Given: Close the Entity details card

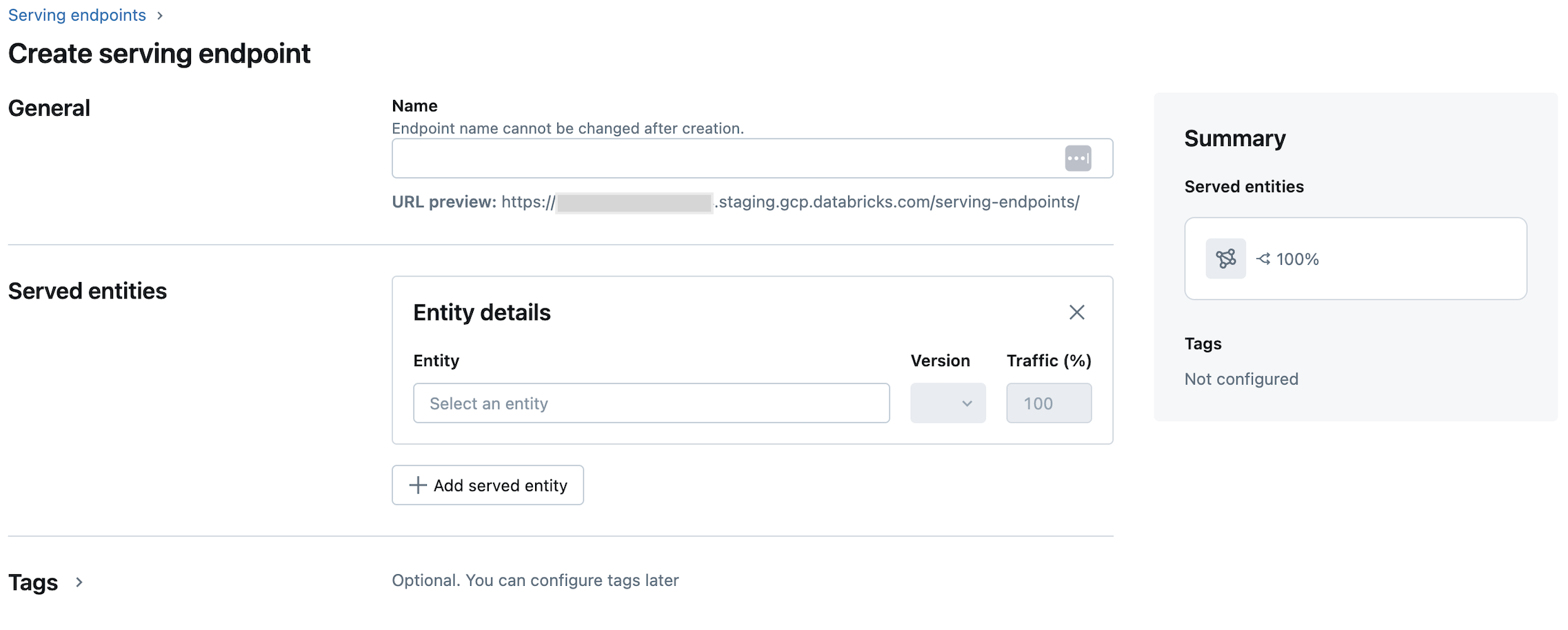Looking at the screenshot, I should [x=1076, y=312].
